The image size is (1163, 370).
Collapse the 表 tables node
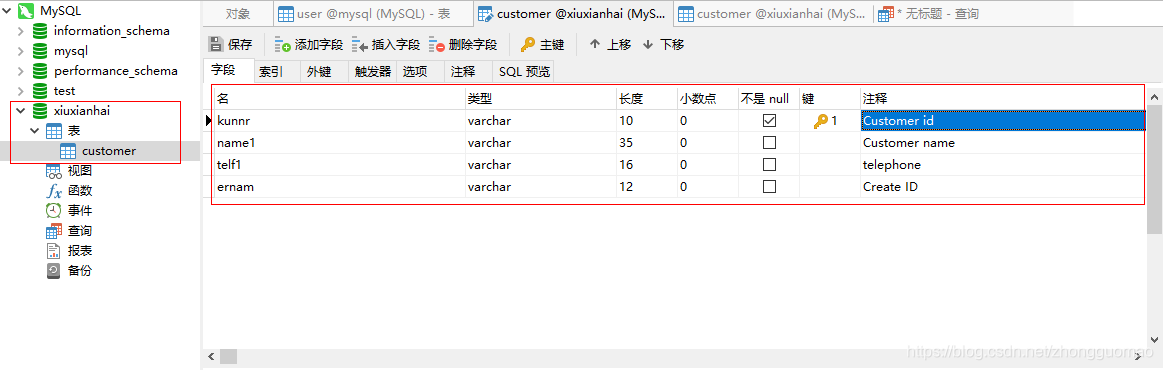click(x=35, y=131)
